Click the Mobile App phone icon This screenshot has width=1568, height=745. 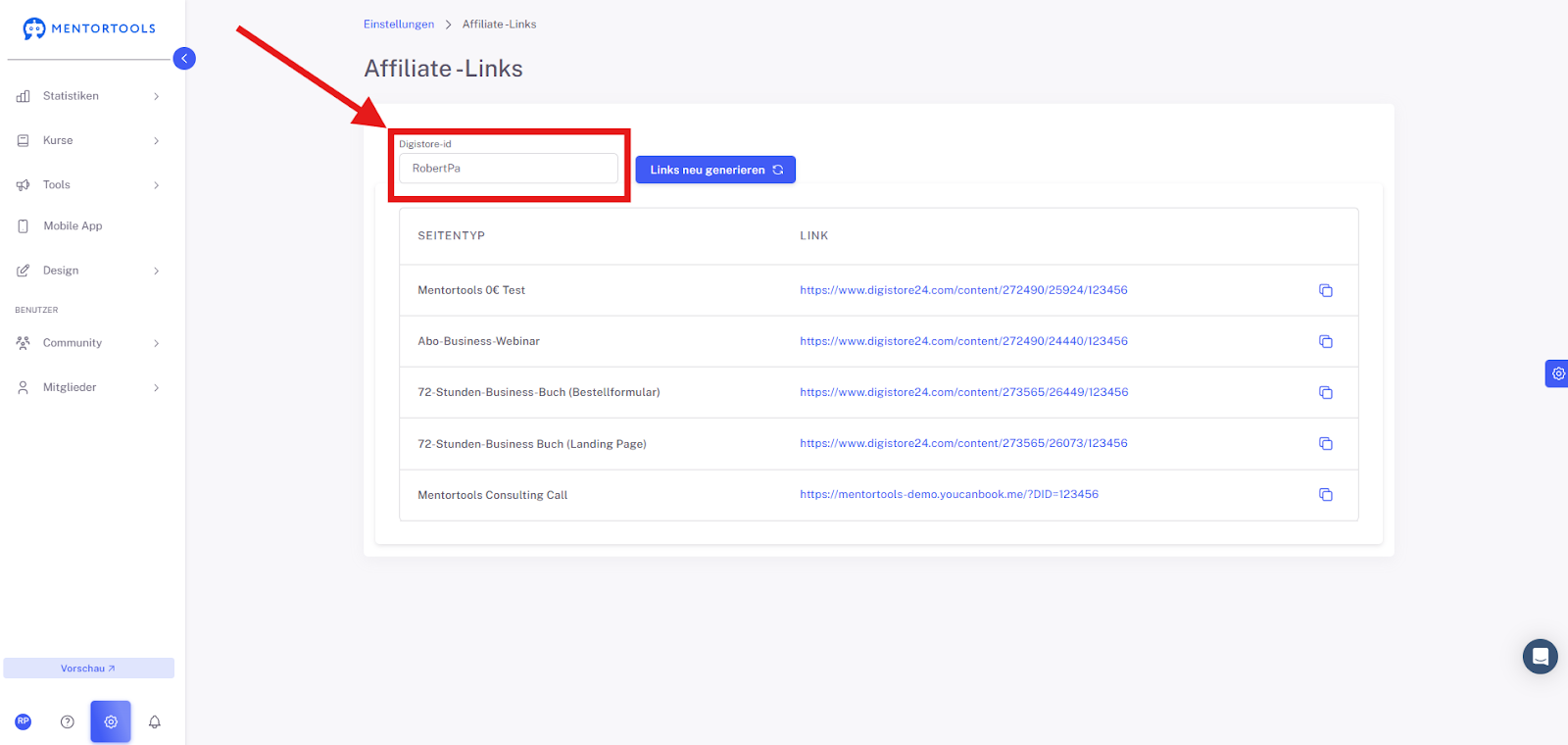[24, 226]
